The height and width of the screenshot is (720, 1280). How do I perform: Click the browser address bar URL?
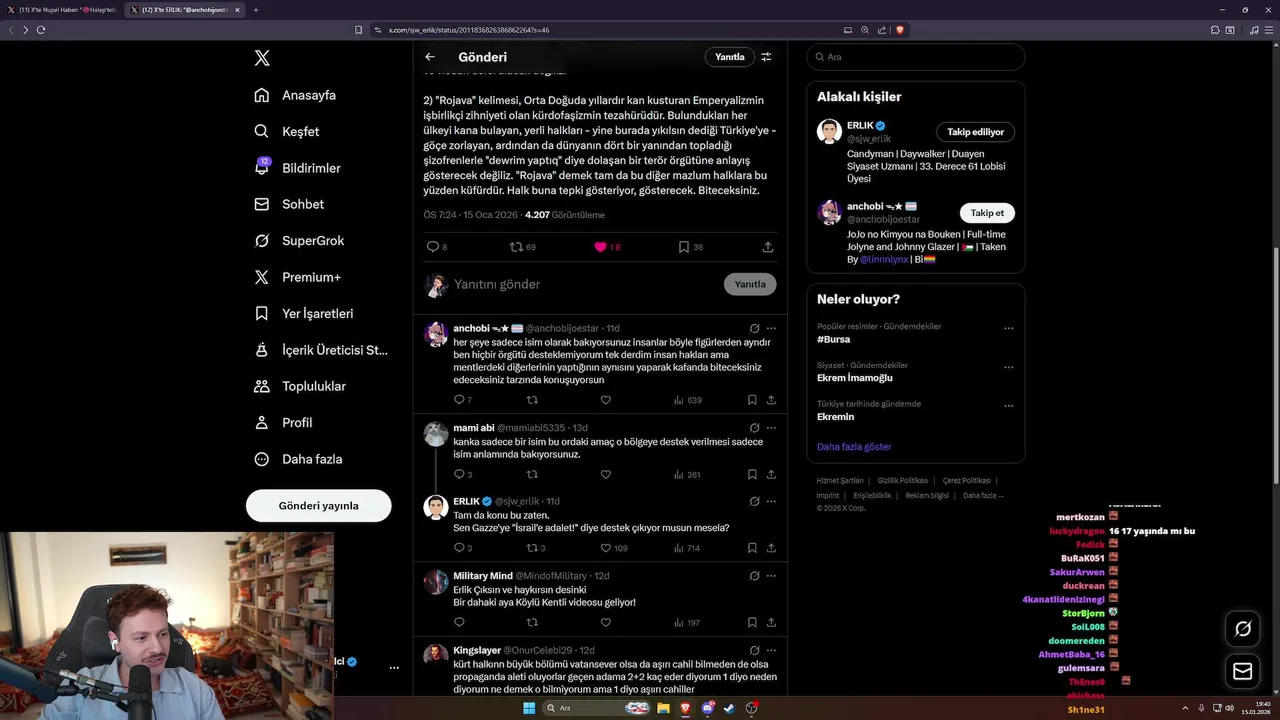(469, 30)
